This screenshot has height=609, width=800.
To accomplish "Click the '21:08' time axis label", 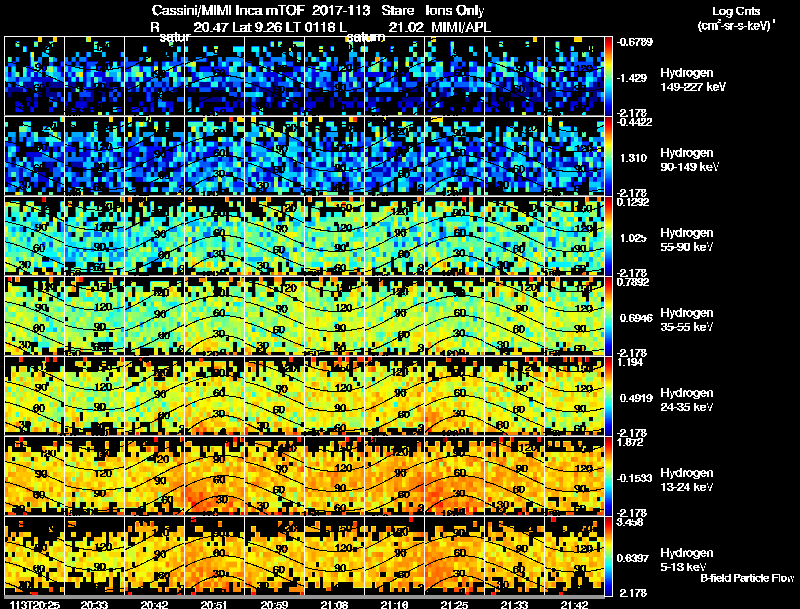I will (334, 604).
